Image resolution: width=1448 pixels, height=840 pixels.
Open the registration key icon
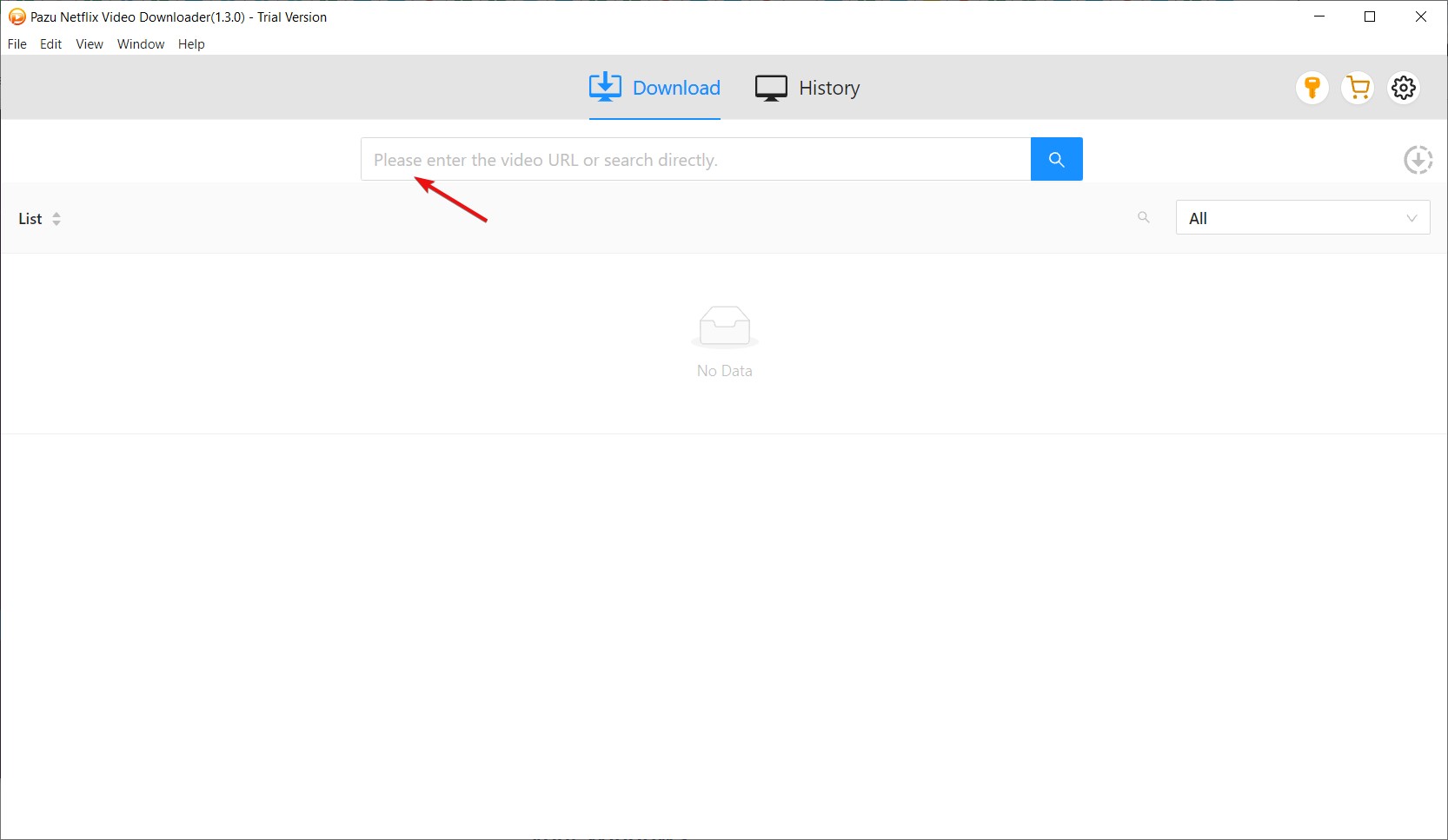pos(1312,88)
